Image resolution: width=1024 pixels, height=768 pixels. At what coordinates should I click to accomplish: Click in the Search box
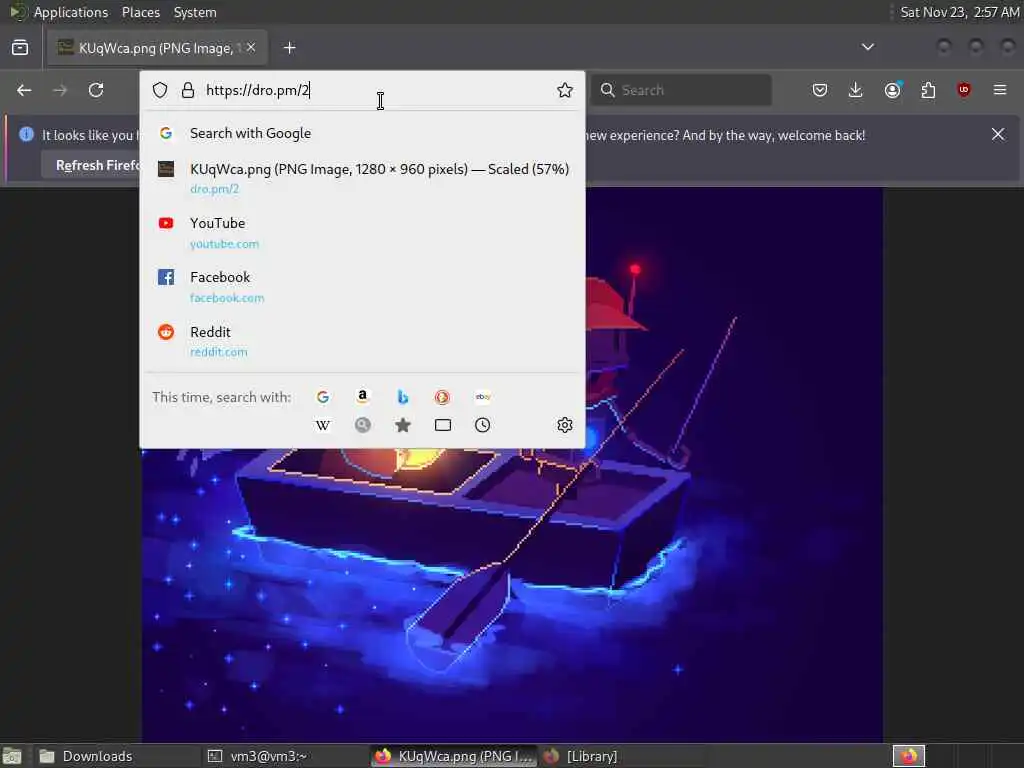(681, 90)
